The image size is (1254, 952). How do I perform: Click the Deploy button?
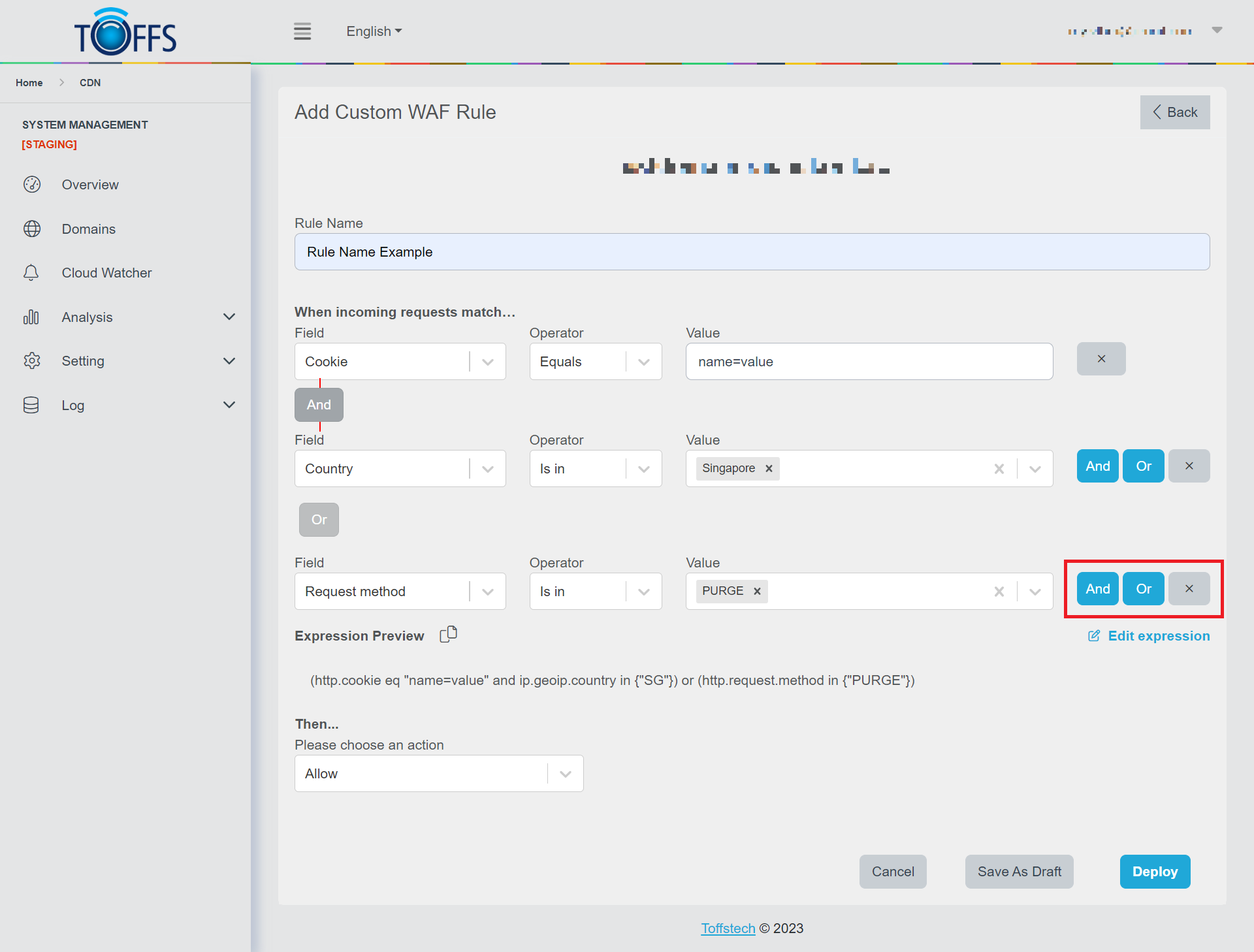click(1154, 872)
